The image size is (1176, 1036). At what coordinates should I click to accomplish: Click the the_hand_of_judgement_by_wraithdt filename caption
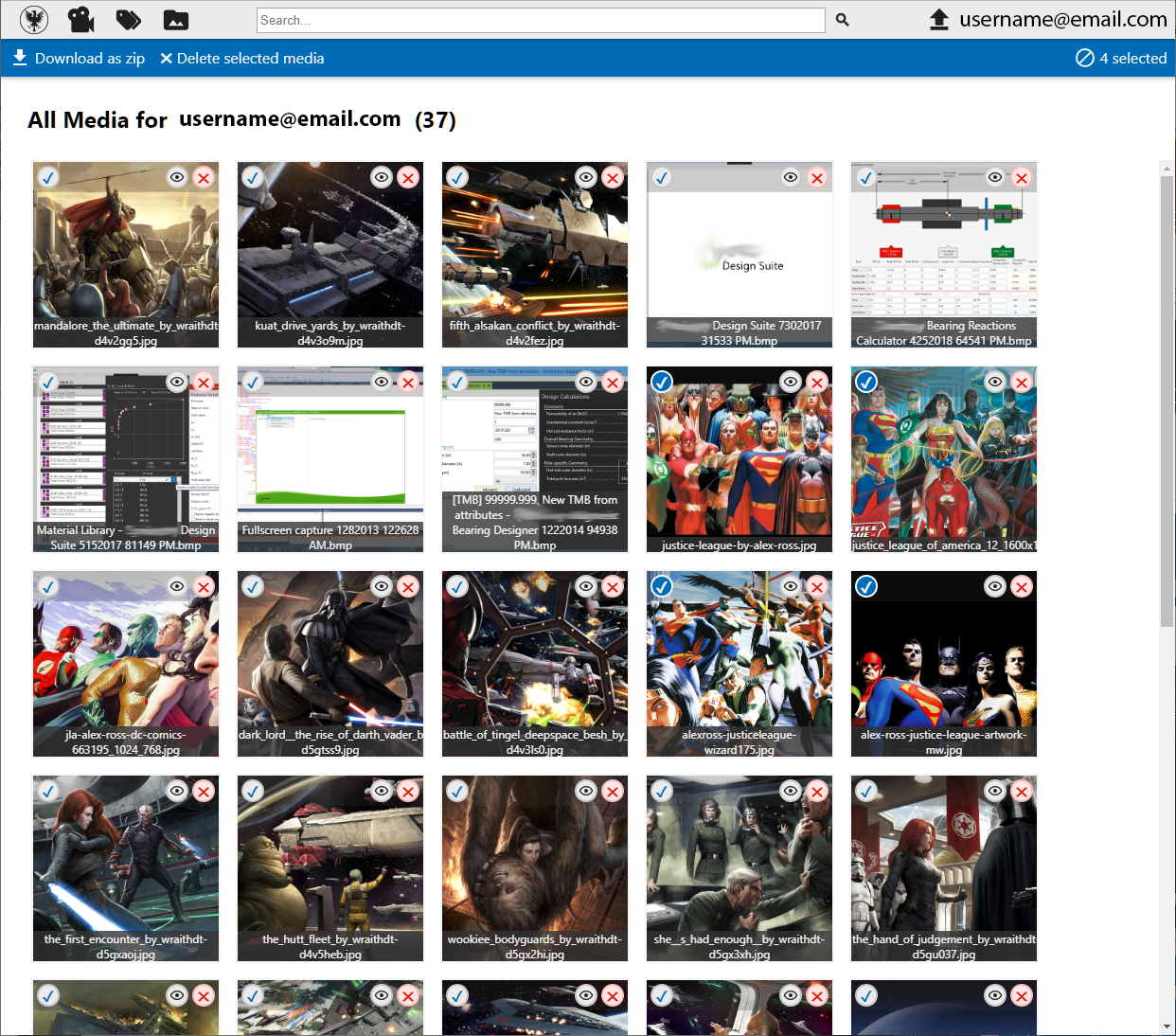point(944,947)
